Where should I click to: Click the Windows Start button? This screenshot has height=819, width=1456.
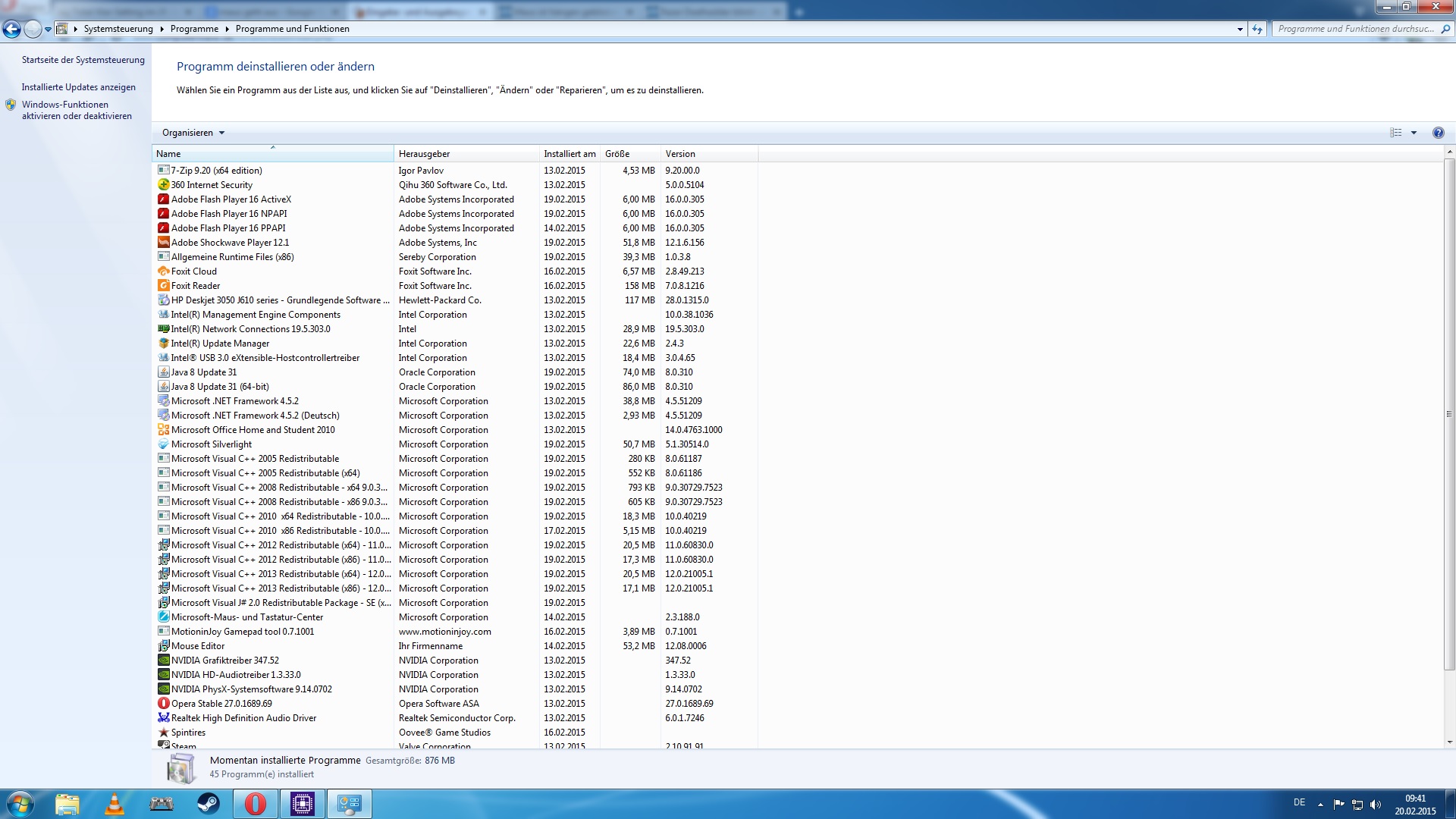pyautogui.click(x=20, y=804)
